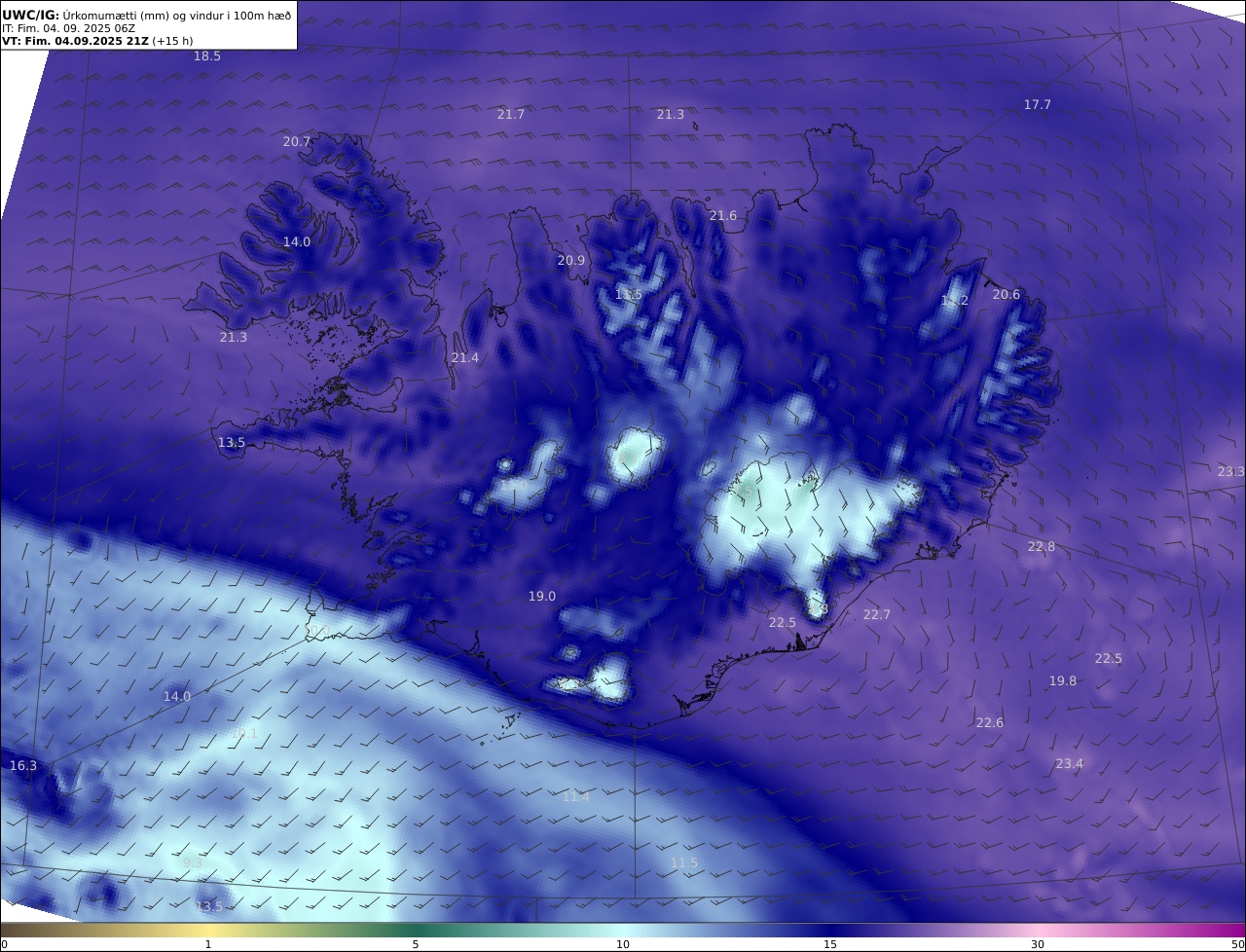Viewport: 1246px width, 952px height.
Task: Click the 18.5 wind value label
Action: (207, 56)
